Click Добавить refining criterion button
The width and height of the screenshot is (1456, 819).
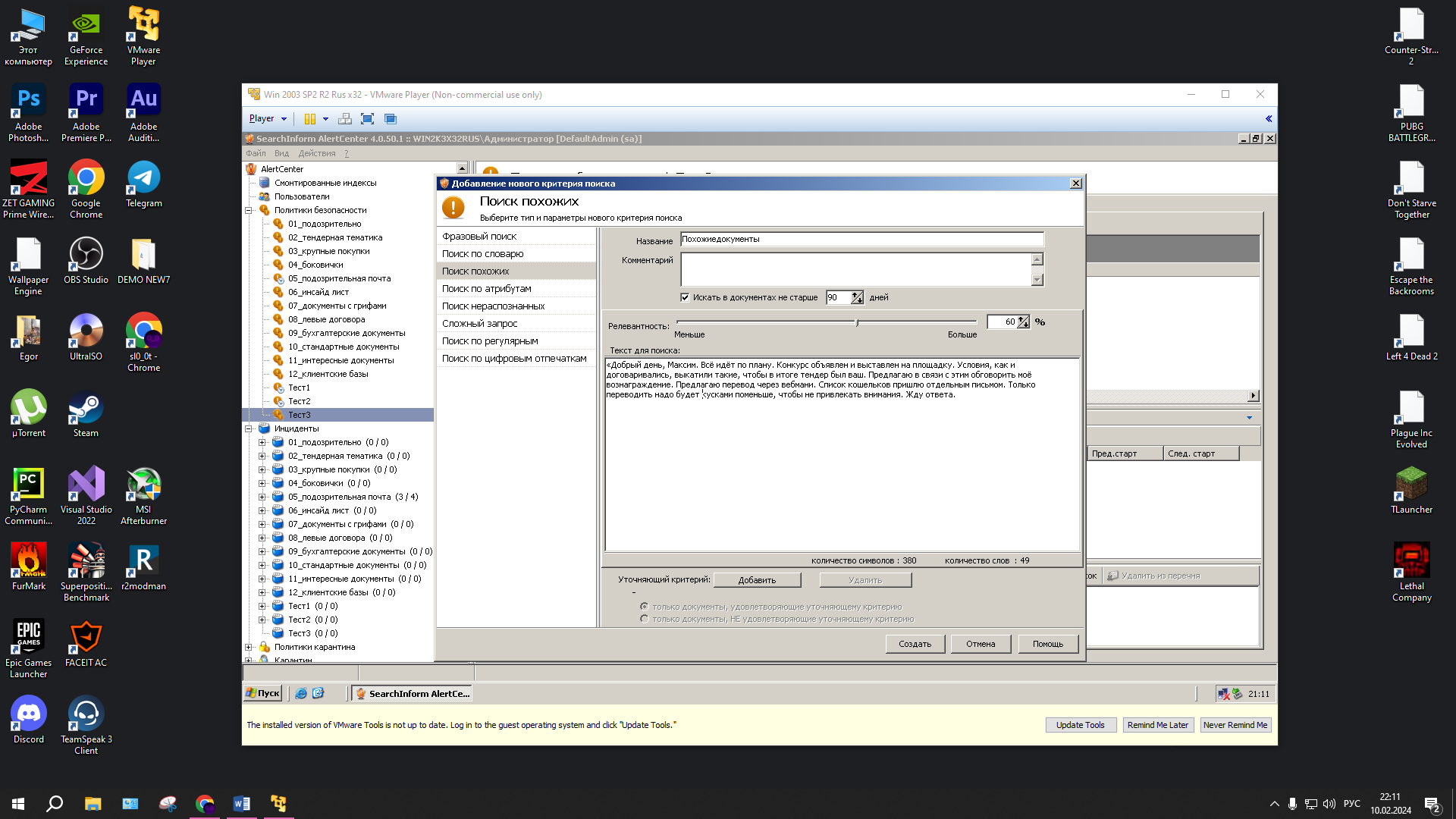[757, 580]
